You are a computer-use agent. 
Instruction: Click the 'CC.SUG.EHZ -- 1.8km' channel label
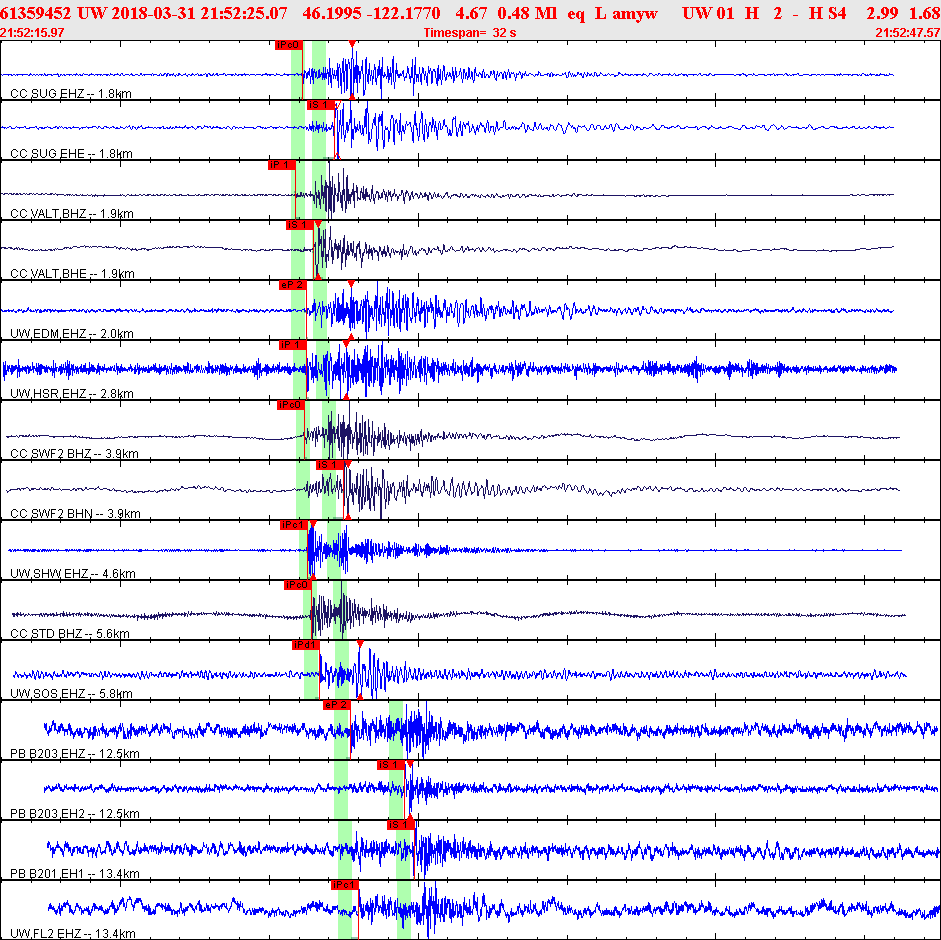coord(71,94)
